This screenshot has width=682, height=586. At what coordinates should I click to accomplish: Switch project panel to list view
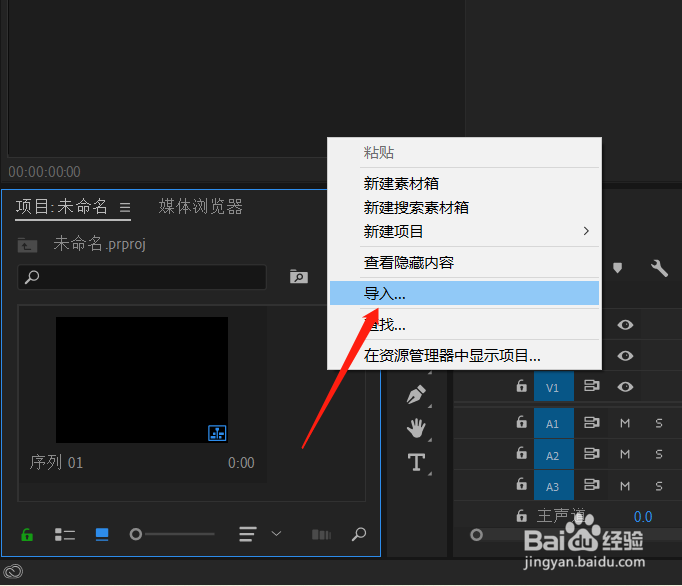65,534
